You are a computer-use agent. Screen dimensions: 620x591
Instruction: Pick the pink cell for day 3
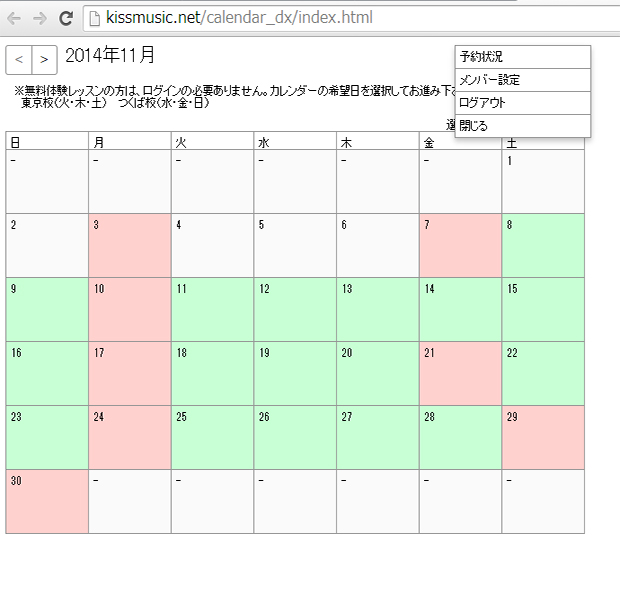point(130,245)
